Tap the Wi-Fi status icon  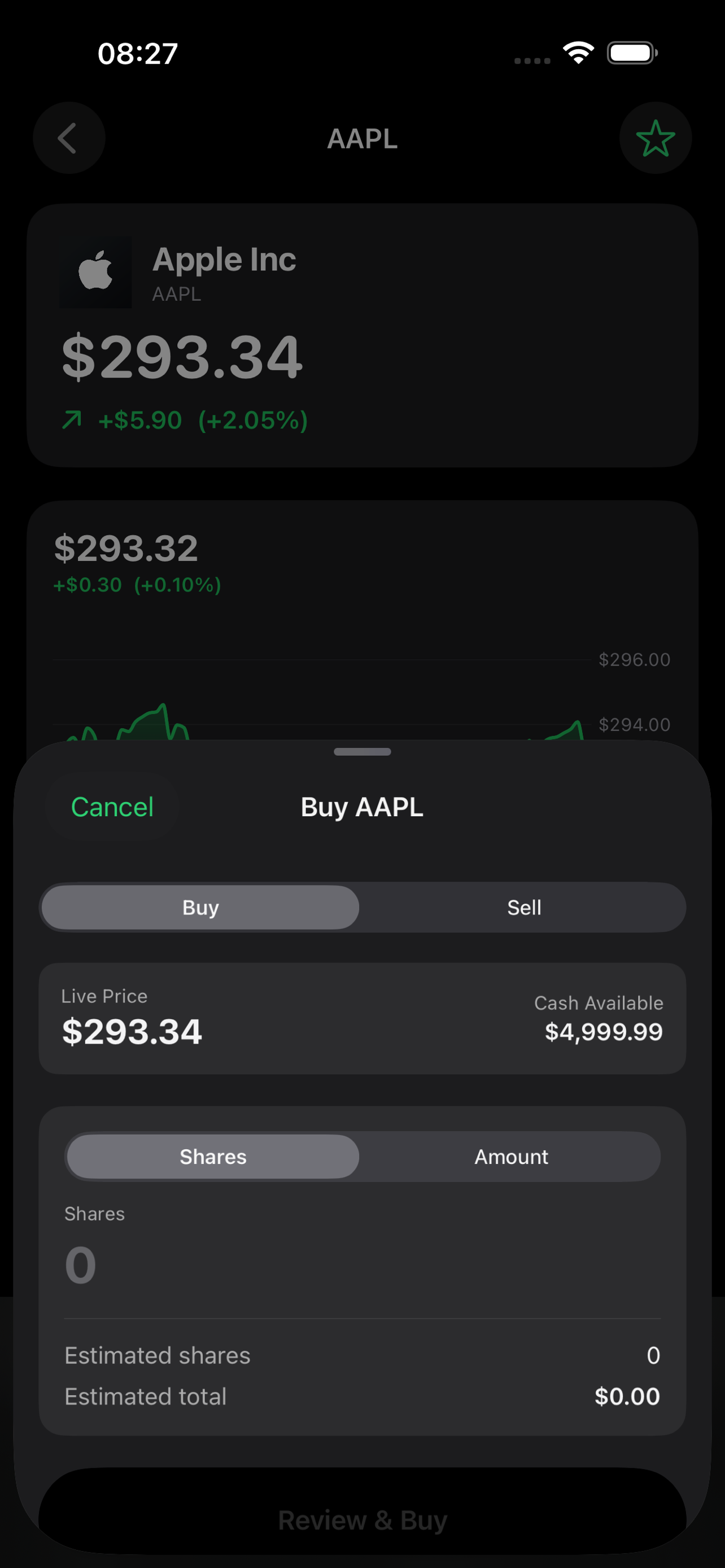(578, 53)
